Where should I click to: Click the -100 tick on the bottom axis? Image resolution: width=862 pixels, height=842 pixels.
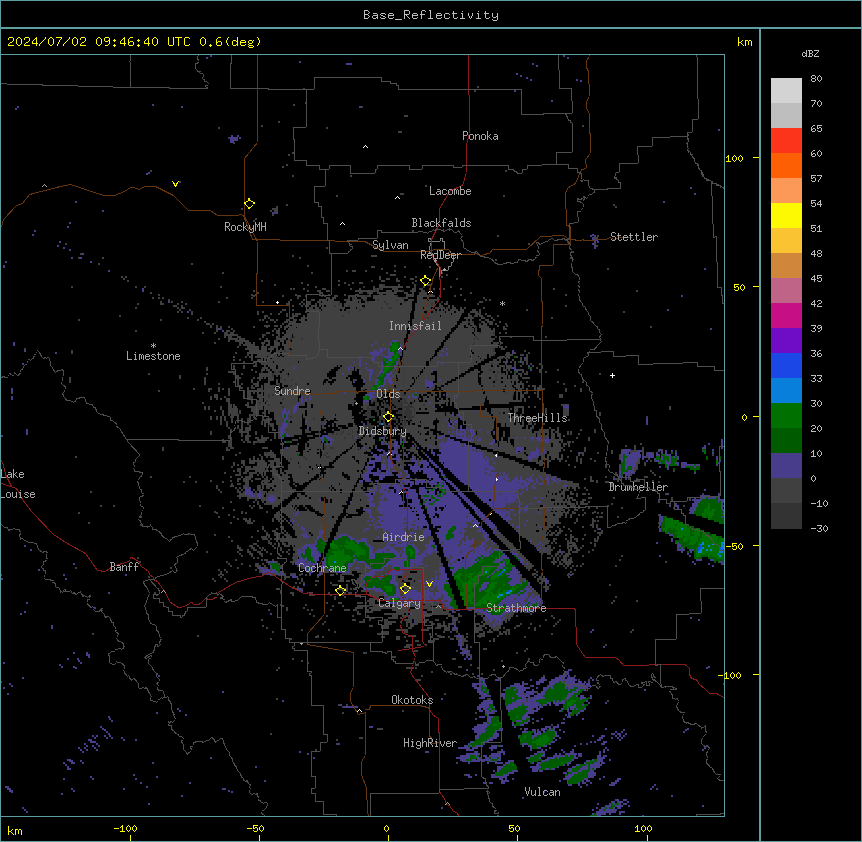pos(125,828)
